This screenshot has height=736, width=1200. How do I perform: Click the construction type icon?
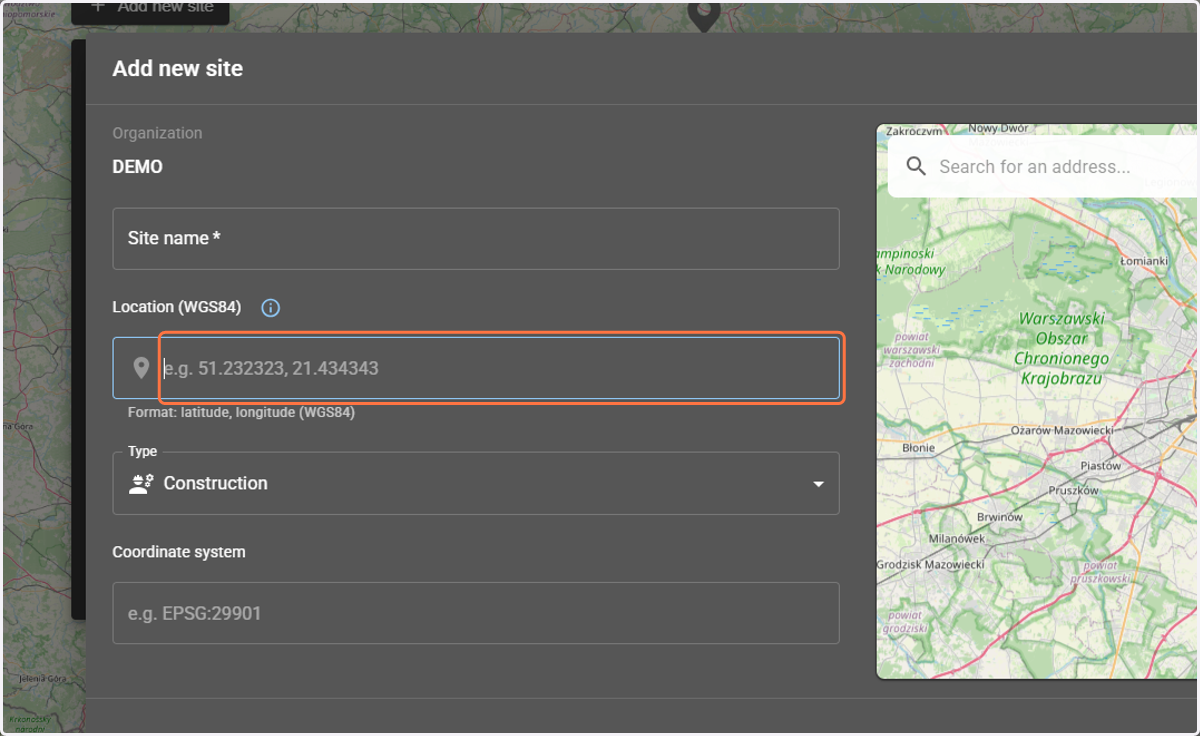pos(141,483)
